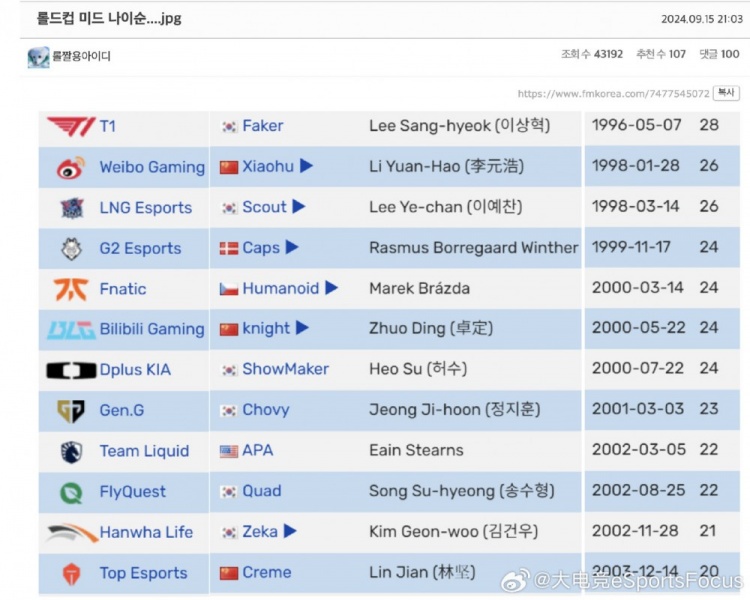Click the post title 롤드컵 미드 나이순

tap(109, 19)
